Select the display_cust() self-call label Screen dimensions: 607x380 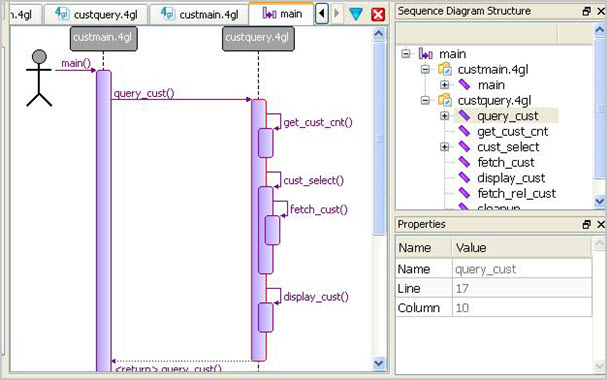pyautogui.click(x=316, y=297)
